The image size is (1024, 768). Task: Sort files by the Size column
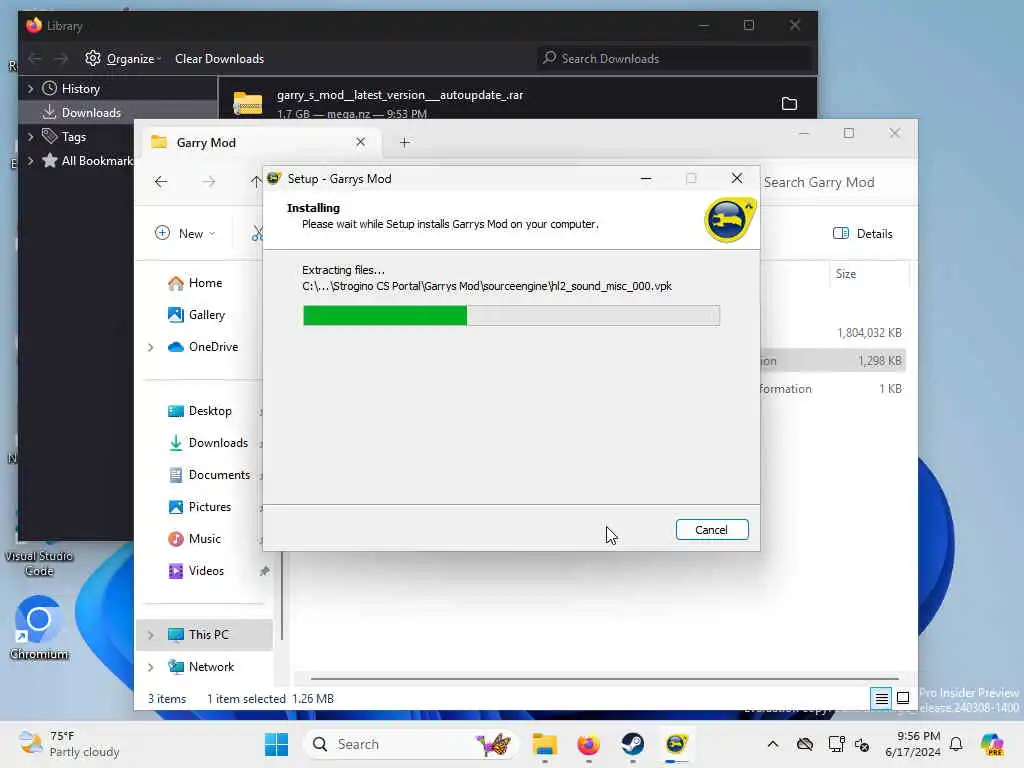click(x=846, y=274)
